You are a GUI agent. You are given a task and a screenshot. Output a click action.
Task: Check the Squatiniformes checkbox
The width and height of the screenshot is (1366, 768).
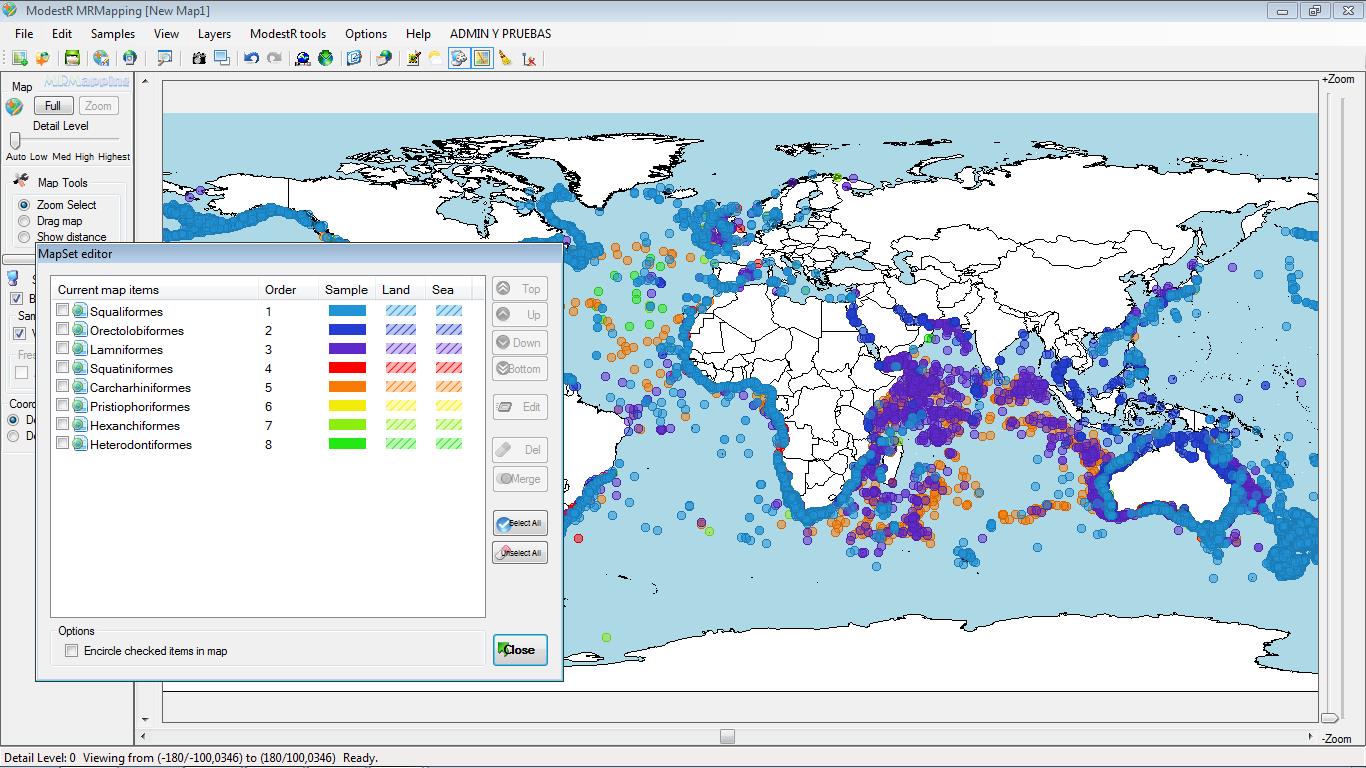(63, 368)
